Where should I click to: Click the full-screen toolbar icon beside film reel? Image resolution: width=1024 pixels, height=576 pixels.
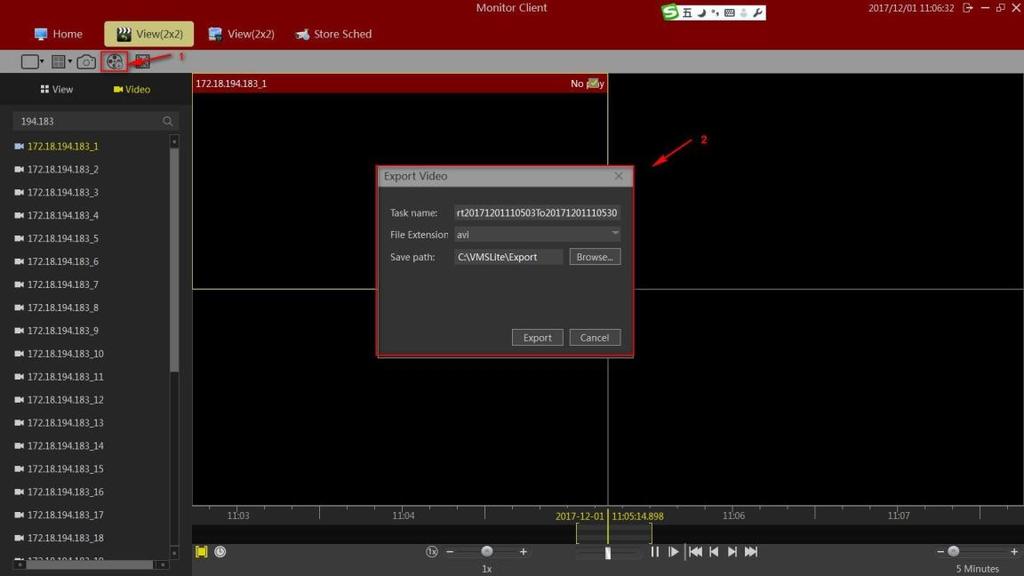[142, 61]
